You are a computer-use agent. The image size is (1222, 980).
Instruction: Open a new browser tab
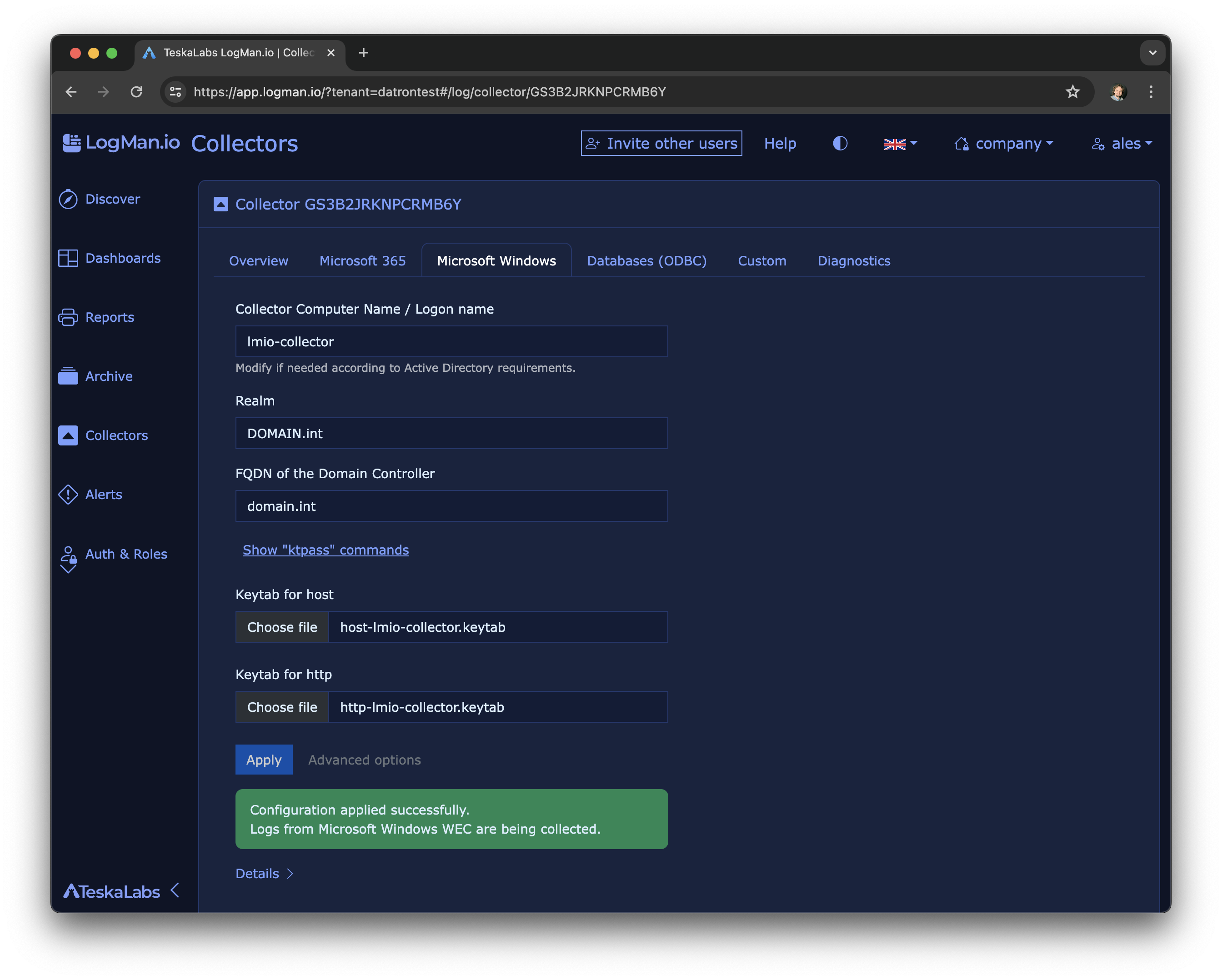[363, 53]
